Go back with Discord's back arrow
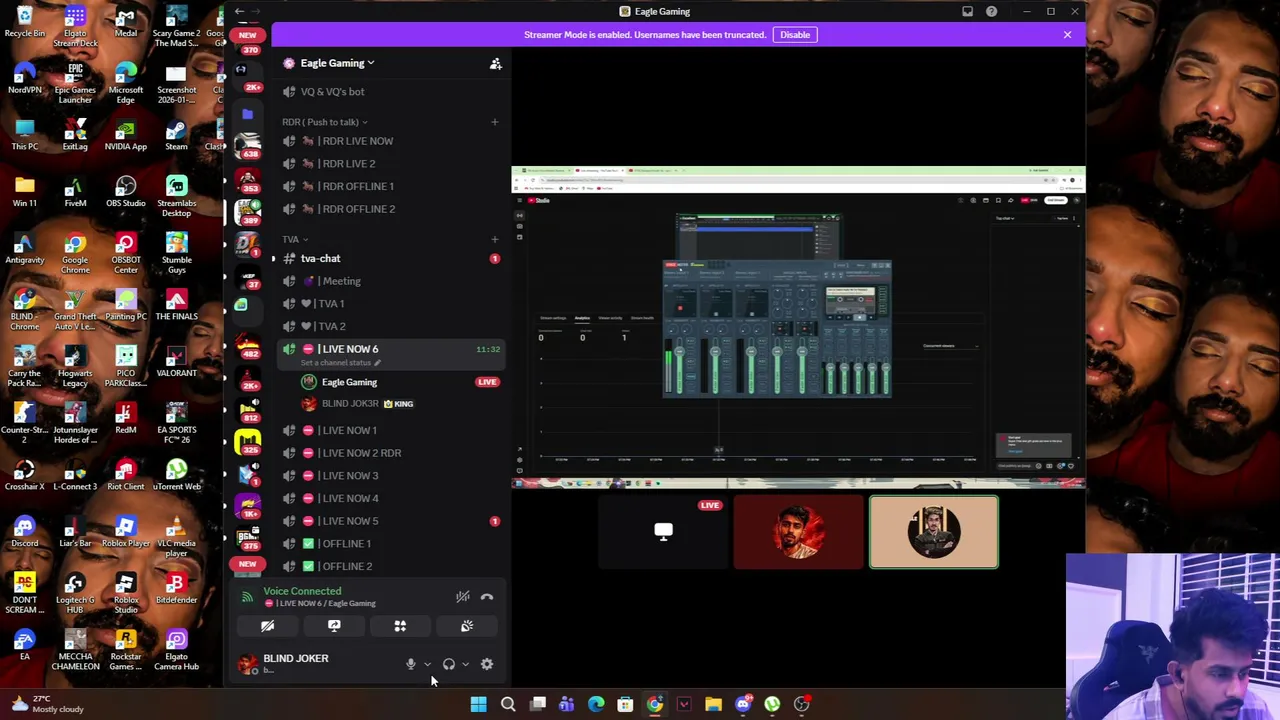The width and height of the screenshot is (1280, 720). pos(239,11)
